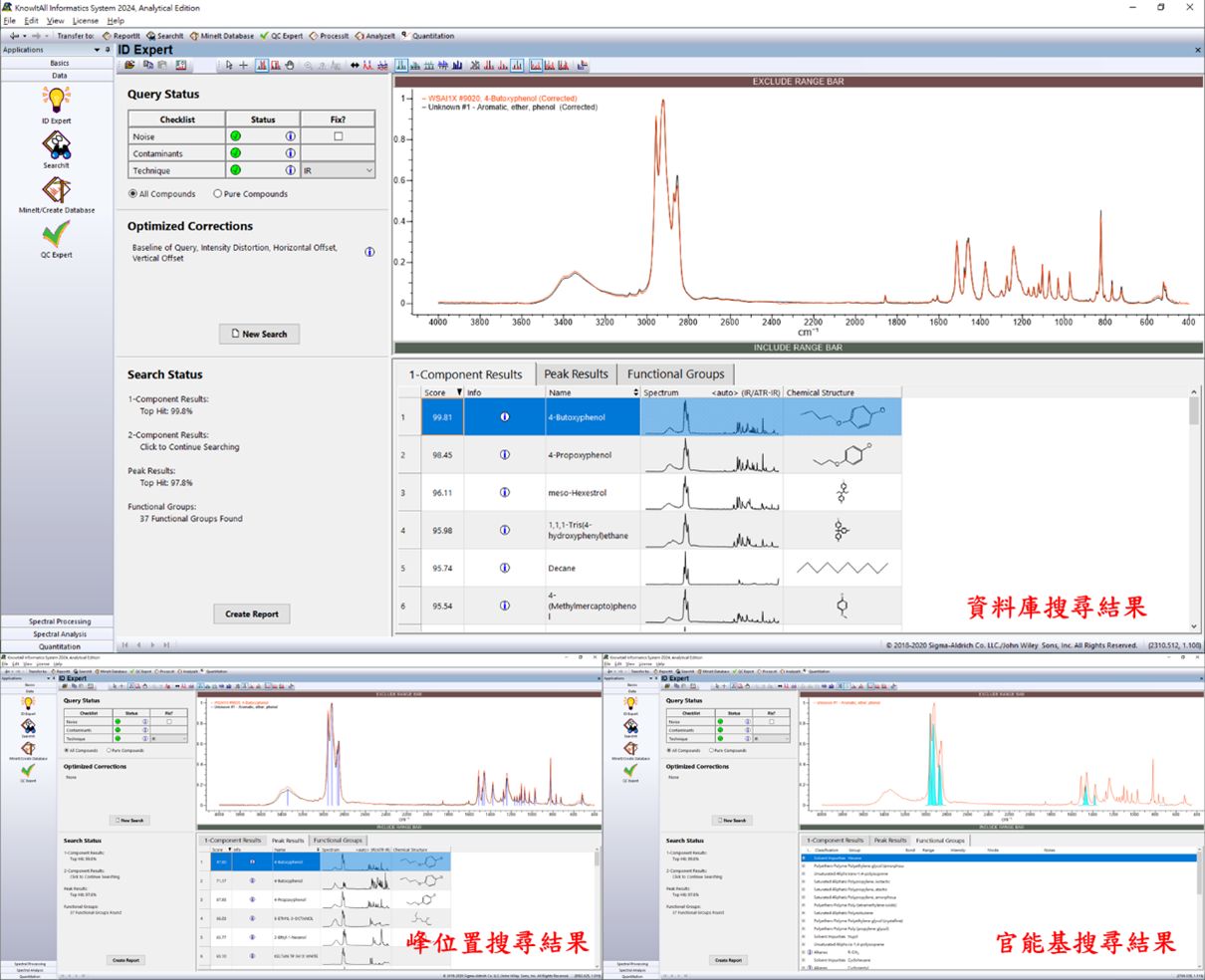Viewport: 1205px width, 980px height.
Task: Open the License menu
Action: tap(86, 20)
